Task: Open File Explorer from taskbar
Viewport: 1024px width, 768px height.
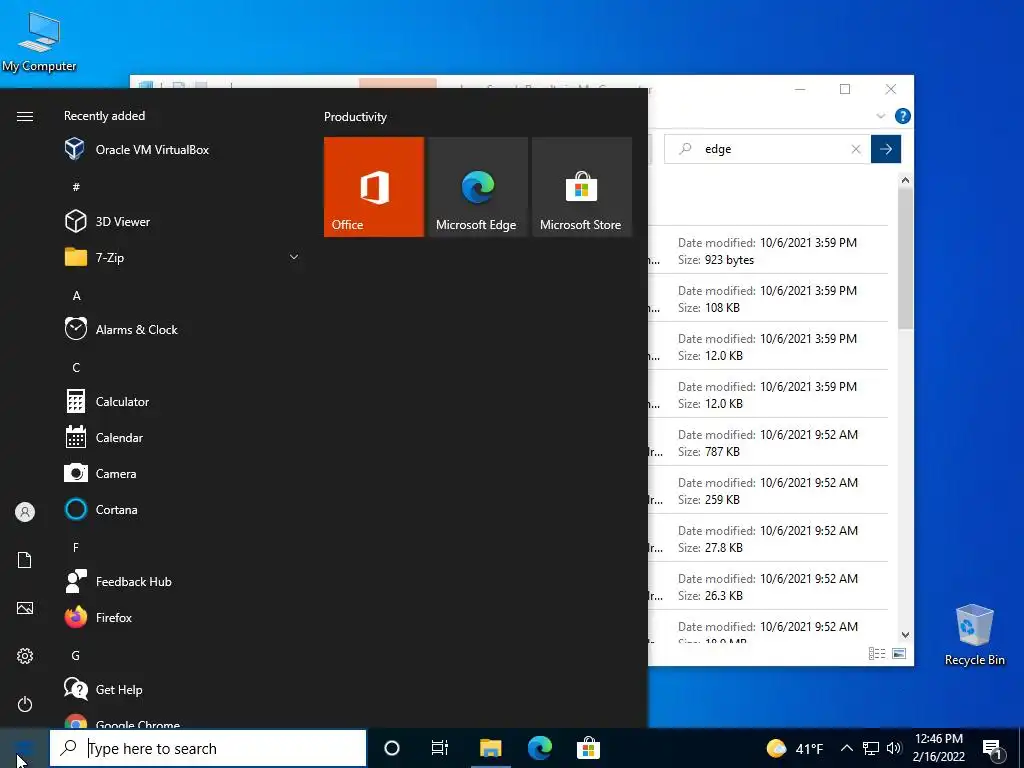Action: point(490,748)
